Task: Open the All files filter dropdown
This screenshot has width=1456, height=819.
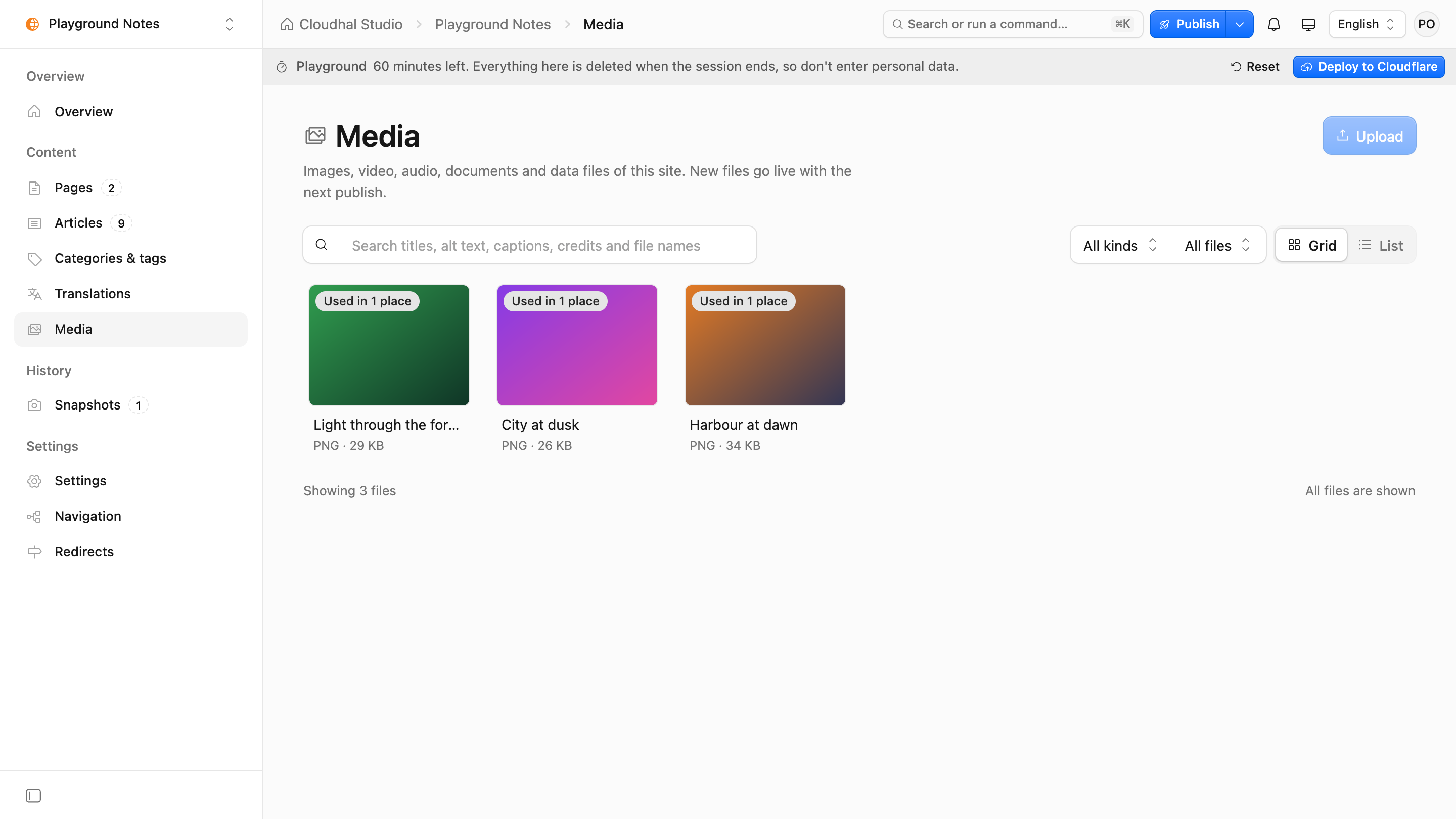Action: [x=1217, y=245]
